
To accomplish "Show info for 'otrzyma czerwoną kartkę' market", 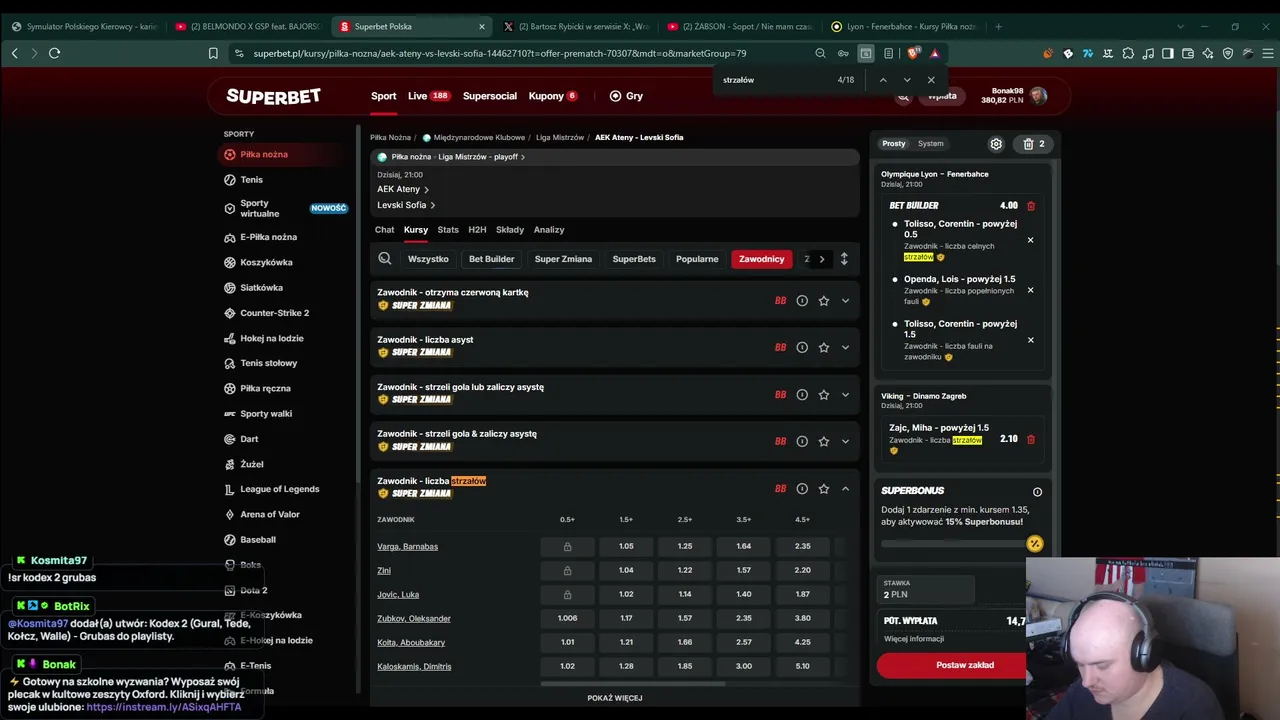I will pos(802,301).
